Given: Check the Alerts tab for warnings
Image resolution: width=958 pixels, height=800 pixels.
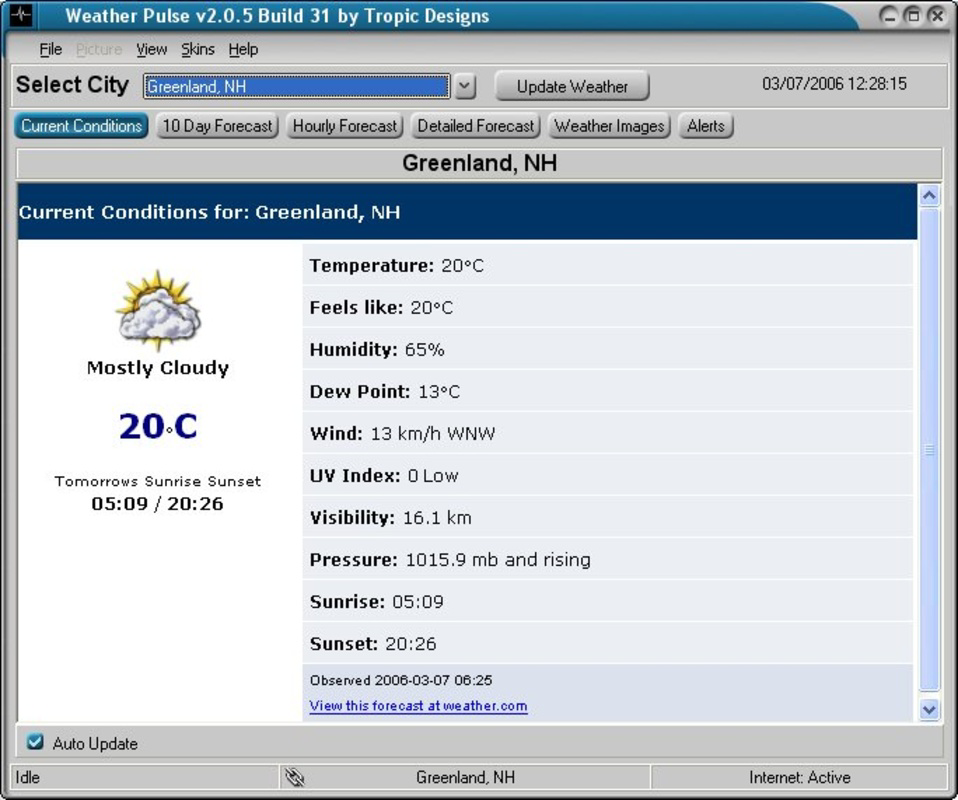Looking at the screenshot, I should click(706, 126).
